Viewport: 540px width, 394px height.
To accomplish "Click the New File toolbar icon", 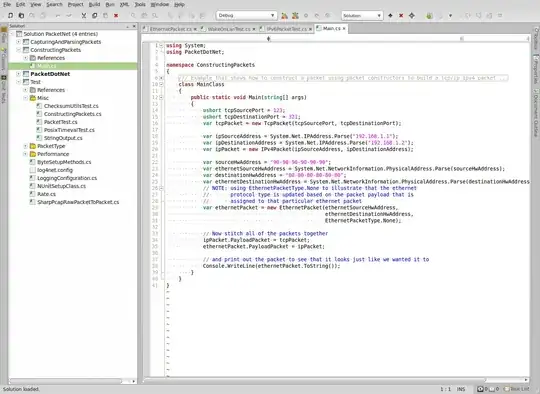I will point(10,15).
